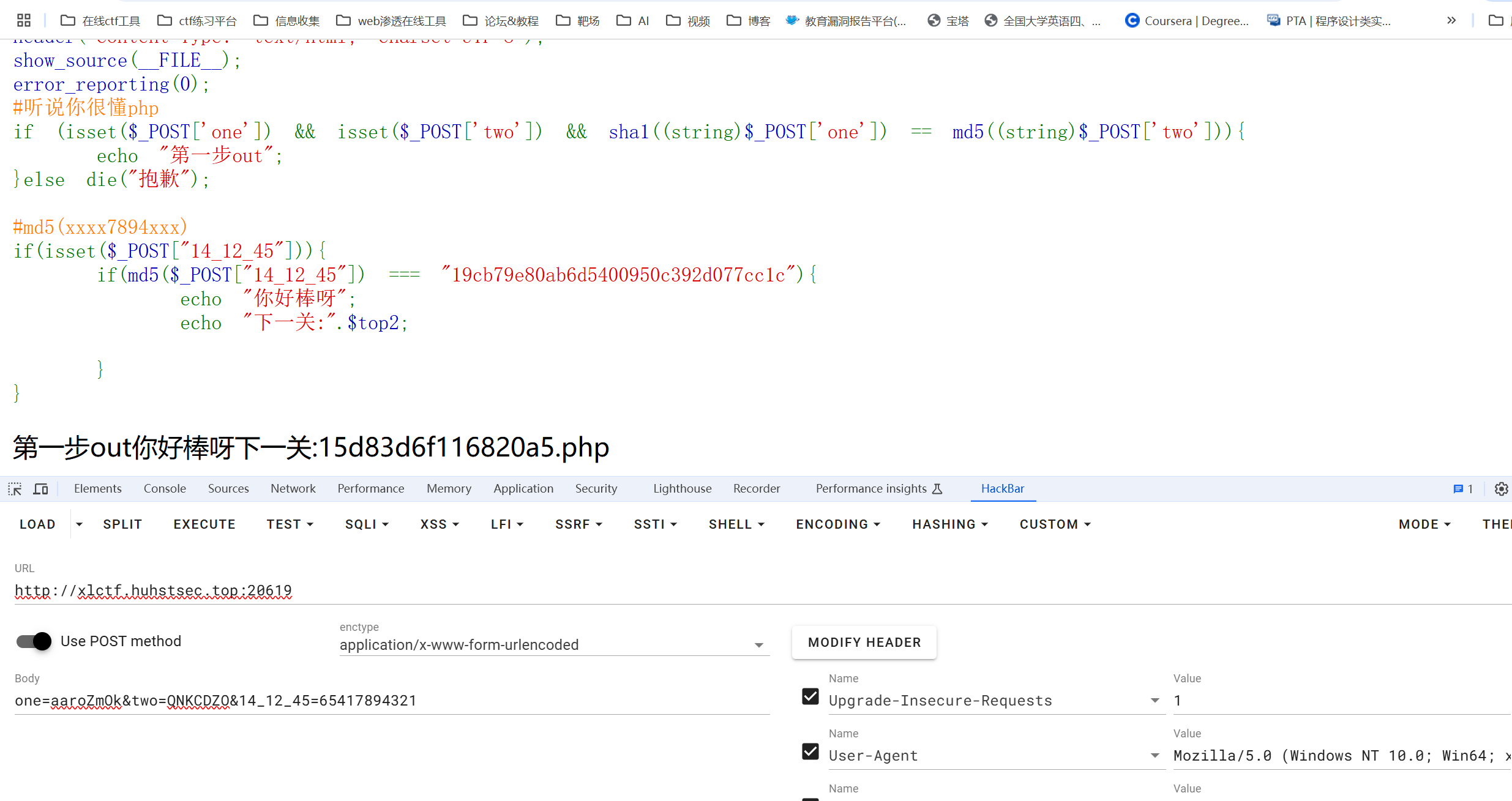The height and width of the screenshot is (801, 1512).
Task: Switch to the Network tab
Action: pos(293,488)
